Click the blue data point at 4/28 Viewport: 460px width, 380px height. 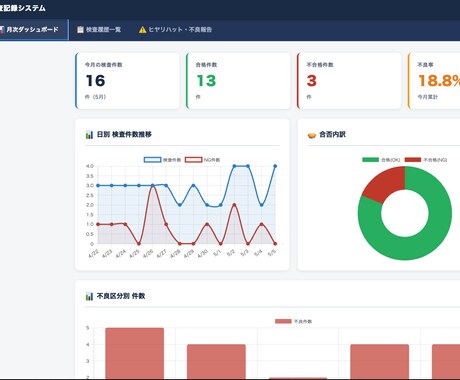180,205
